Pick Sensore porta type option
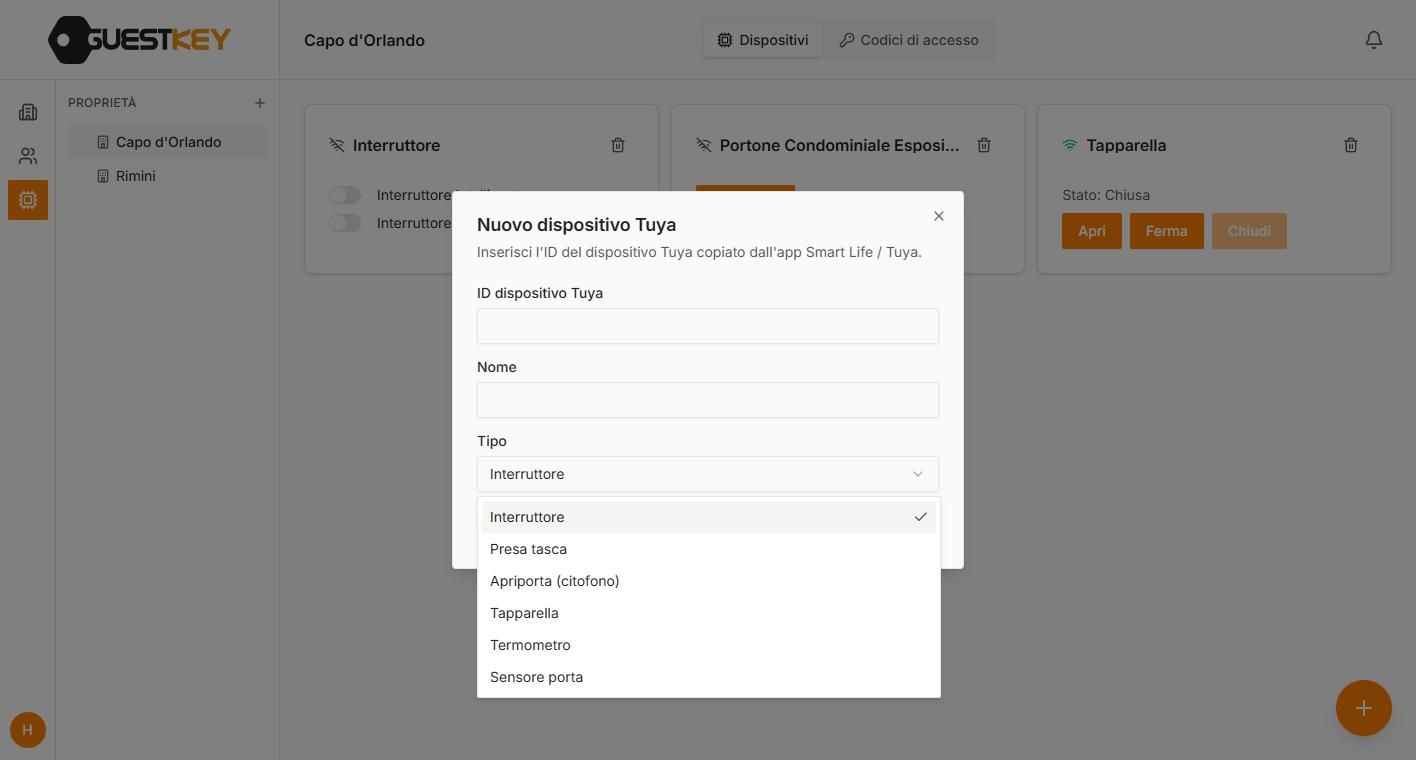Image resolution: width=1416 pixels, height=760 pixels. [x=709, y=677]
